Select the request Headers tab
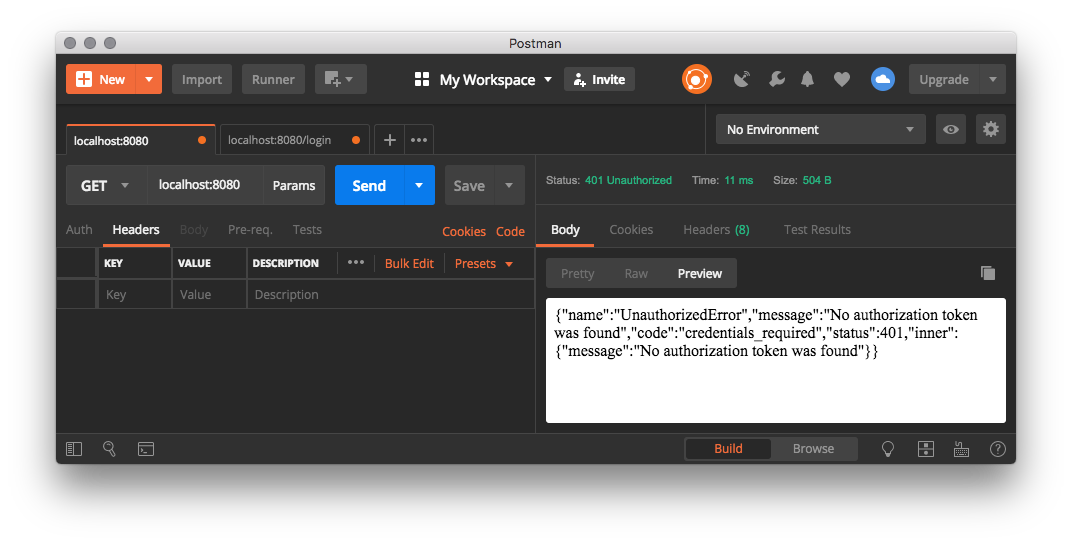The width and height of the screenshot is (1072, 544). click(x=136, y=230)
